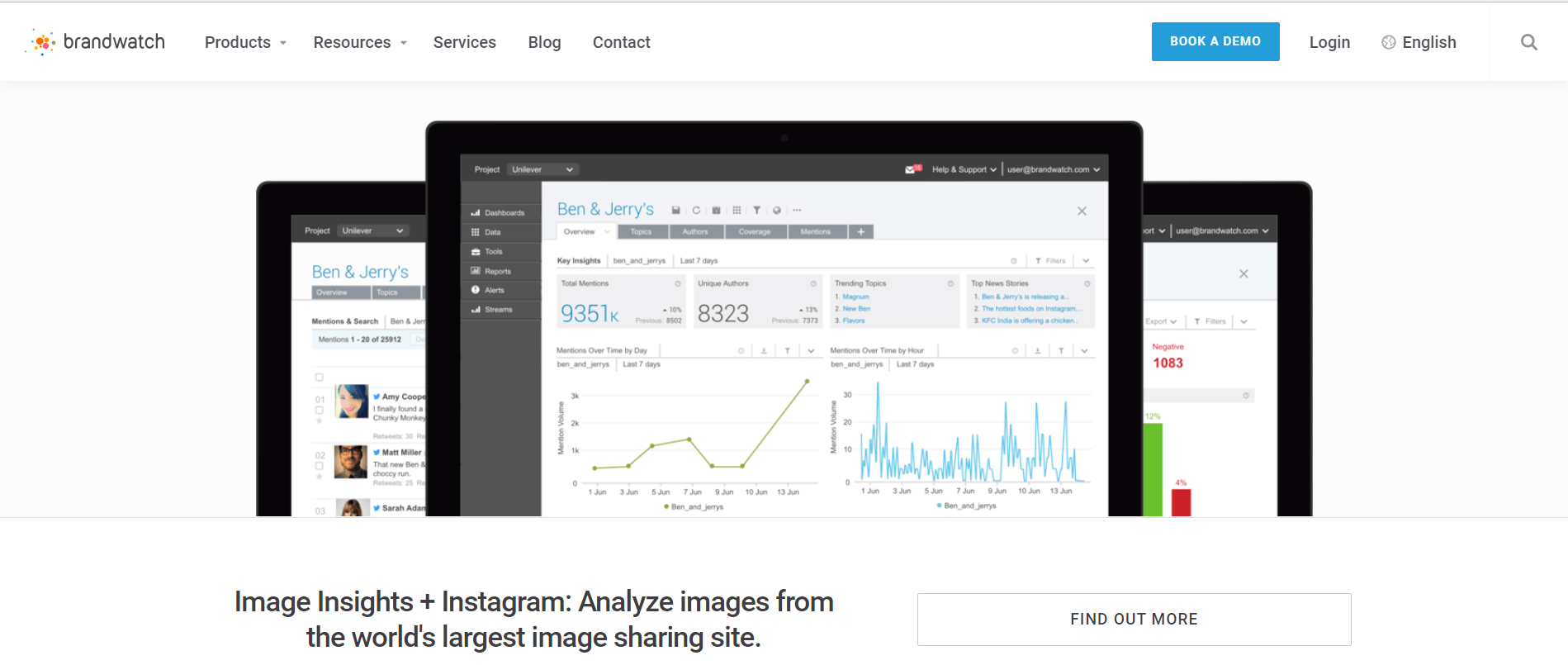The width and height of the screenshot is (1568, 665).
Task: Click the Dashboards sidebar item
Action: pos(499,213)
